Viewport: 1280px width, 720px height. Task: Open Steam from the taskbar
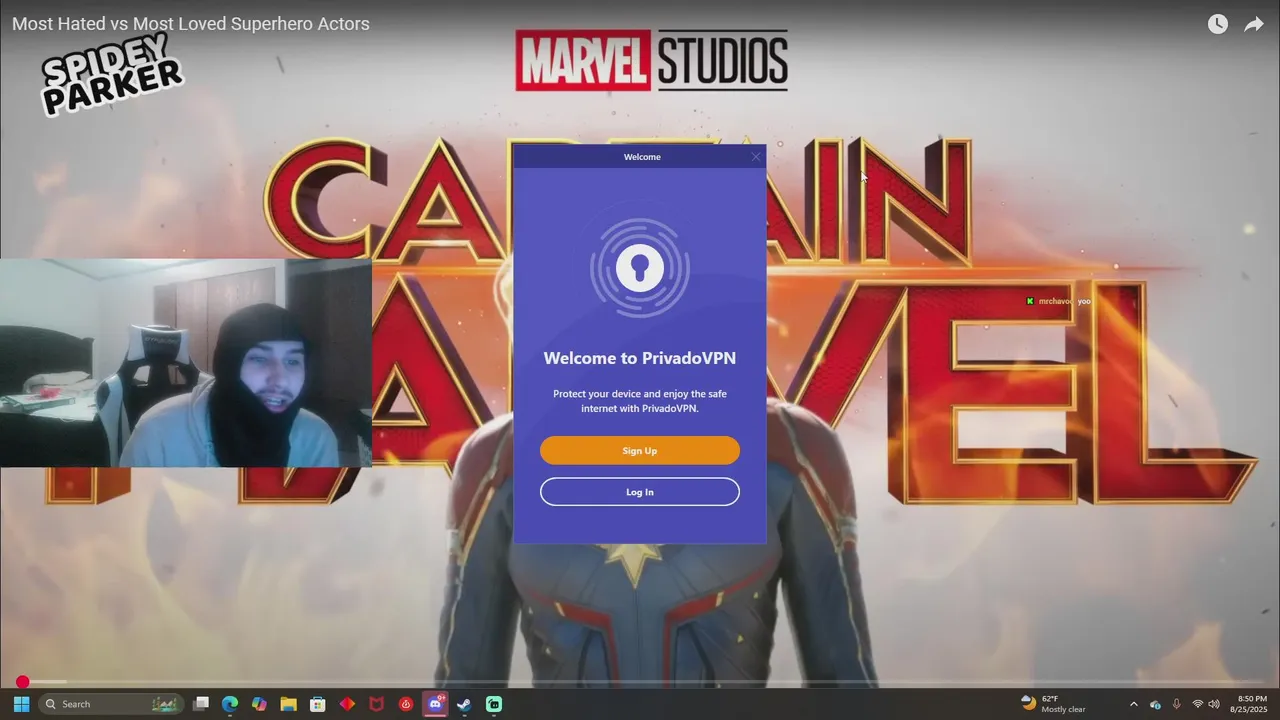coord(464,704)
